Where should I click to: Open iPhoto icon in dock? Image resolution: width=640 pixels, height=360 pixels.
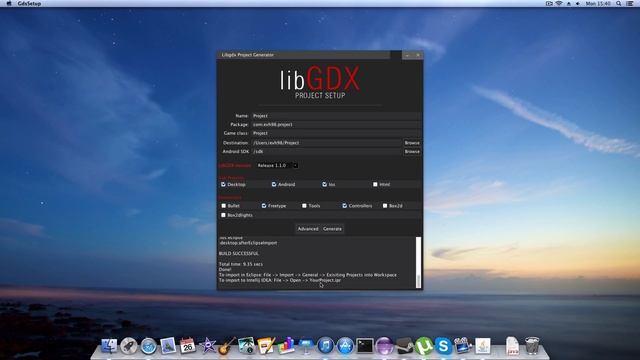point(247,345)
